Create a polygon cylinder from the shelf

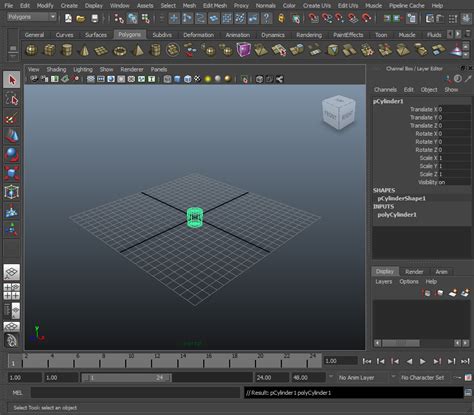[67, 50]
